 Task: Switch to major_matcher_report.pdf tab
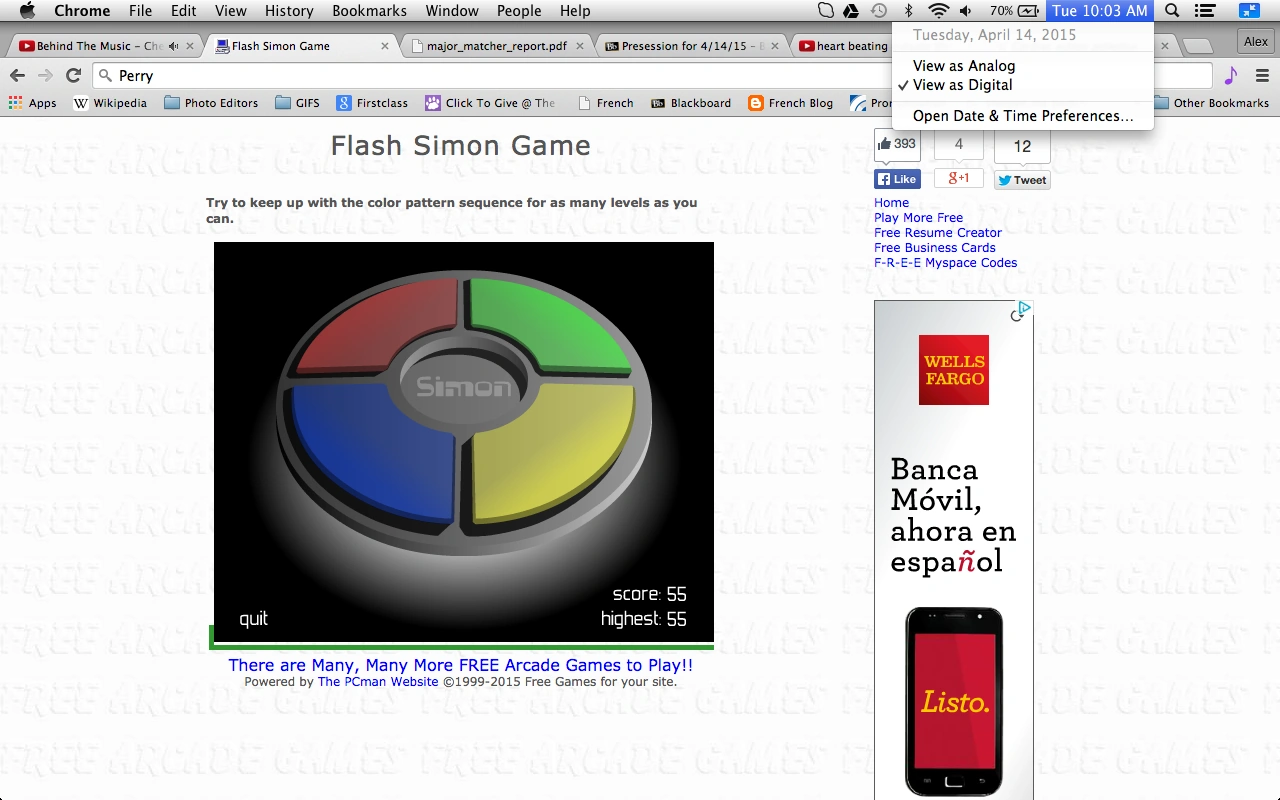[x=496, y=46]
